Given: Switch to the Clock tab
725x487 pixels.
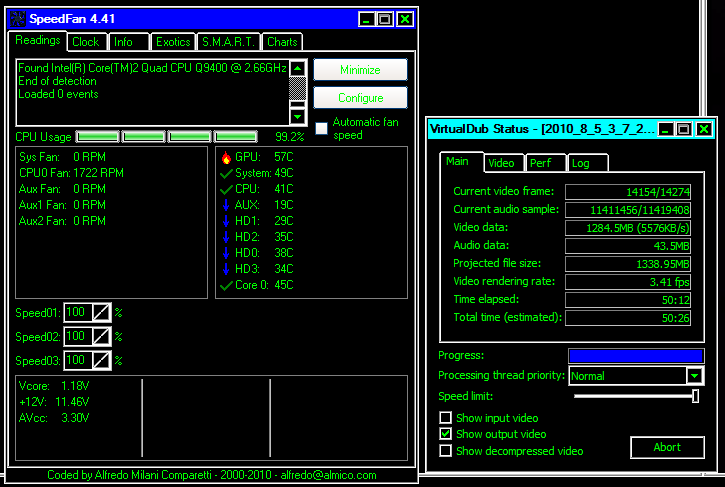Looking at the screenshot, I should (86, 42).
